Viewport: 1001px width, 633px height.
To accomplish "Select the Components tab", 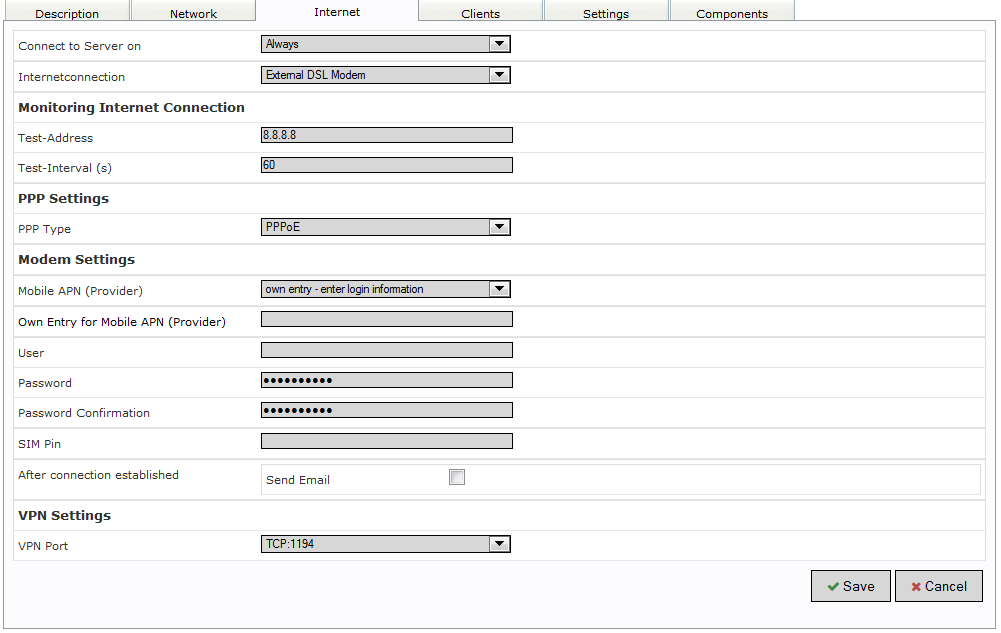I will coord(731,14).
